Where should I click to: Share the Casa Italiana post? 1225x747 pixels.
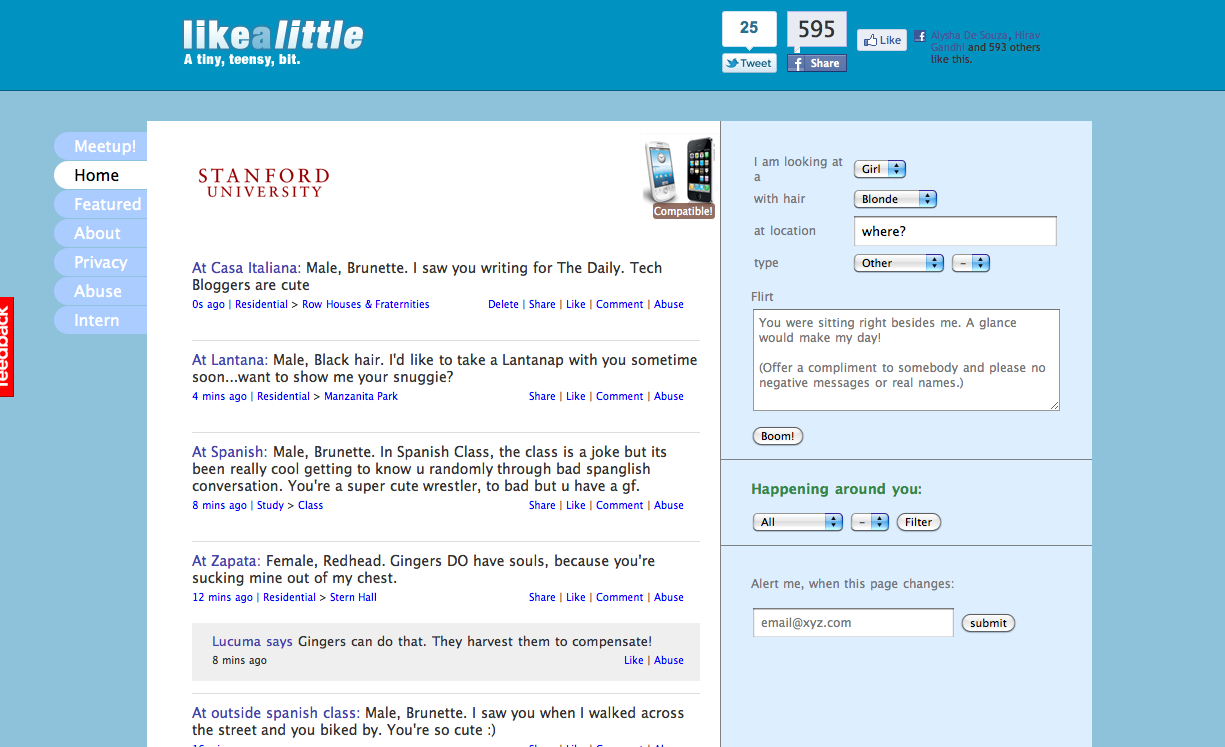click(542, 304)
